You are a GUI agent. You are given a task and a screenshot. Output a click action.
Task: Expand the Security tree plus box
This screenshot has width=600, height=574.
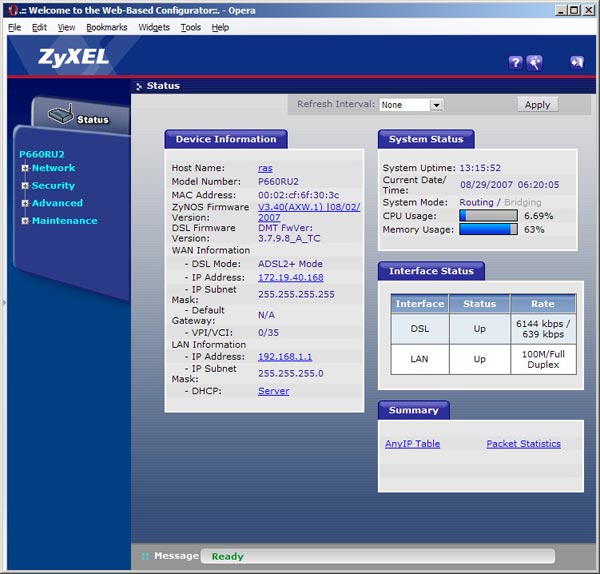click(25, 186)
